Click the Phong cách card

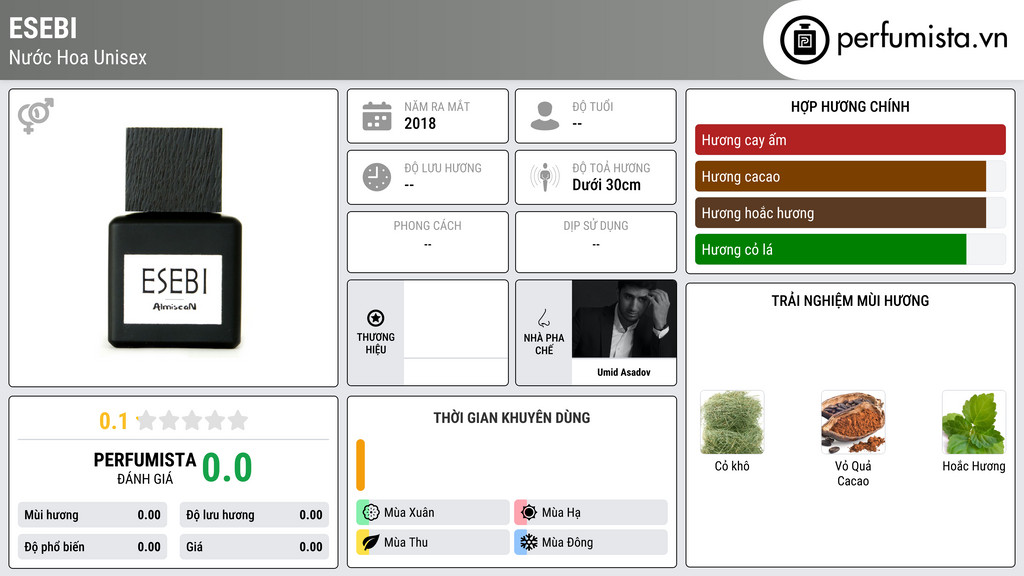click(428, 242)
